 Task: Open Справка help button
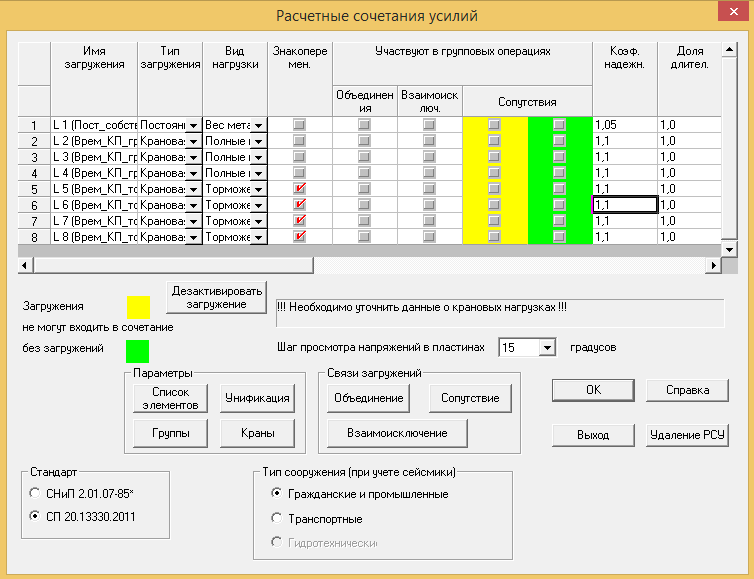[x=687, y=390]
